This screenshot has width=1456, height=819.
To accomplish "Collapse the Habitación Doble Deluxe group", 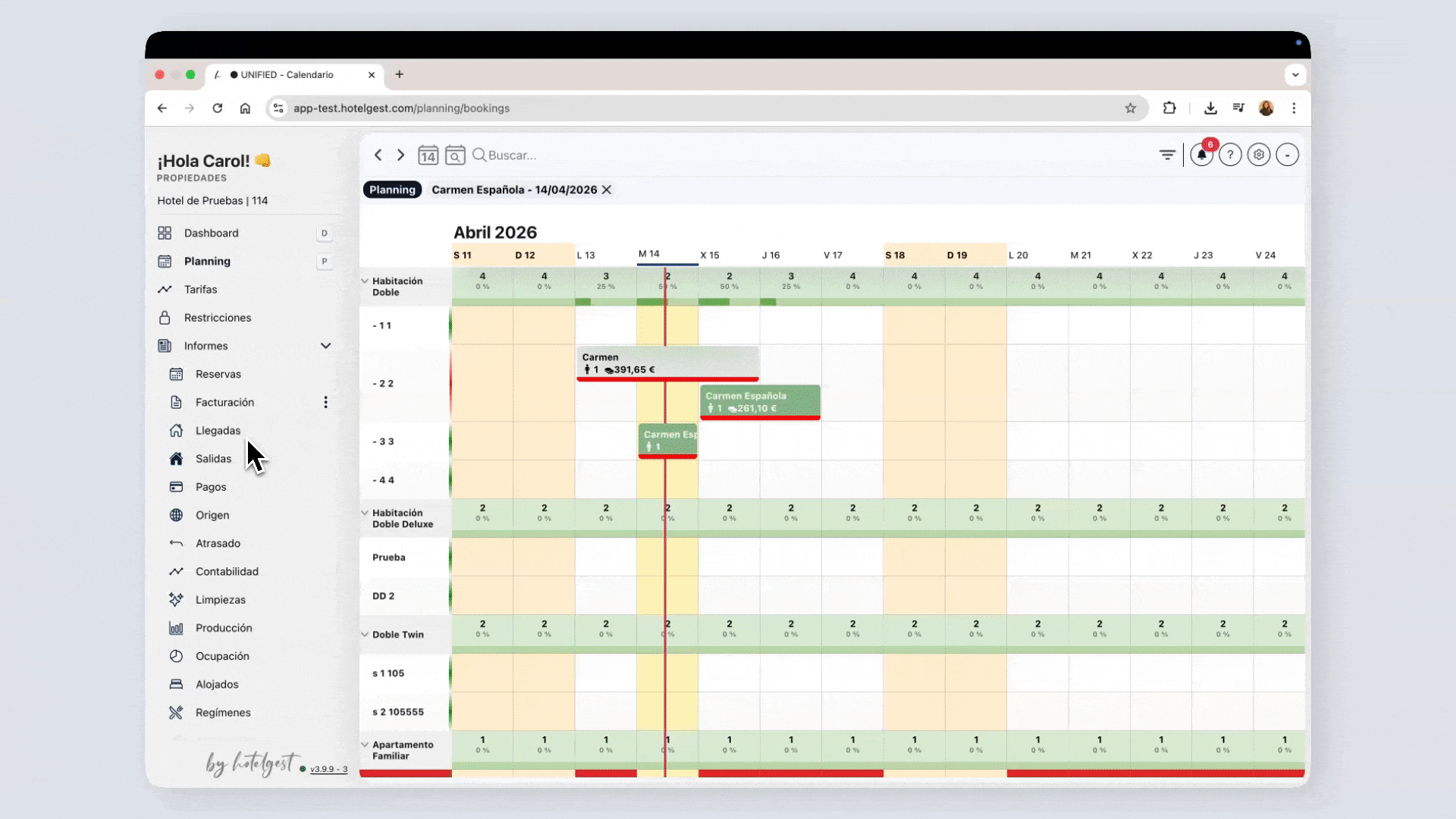I will coord(365,513).
